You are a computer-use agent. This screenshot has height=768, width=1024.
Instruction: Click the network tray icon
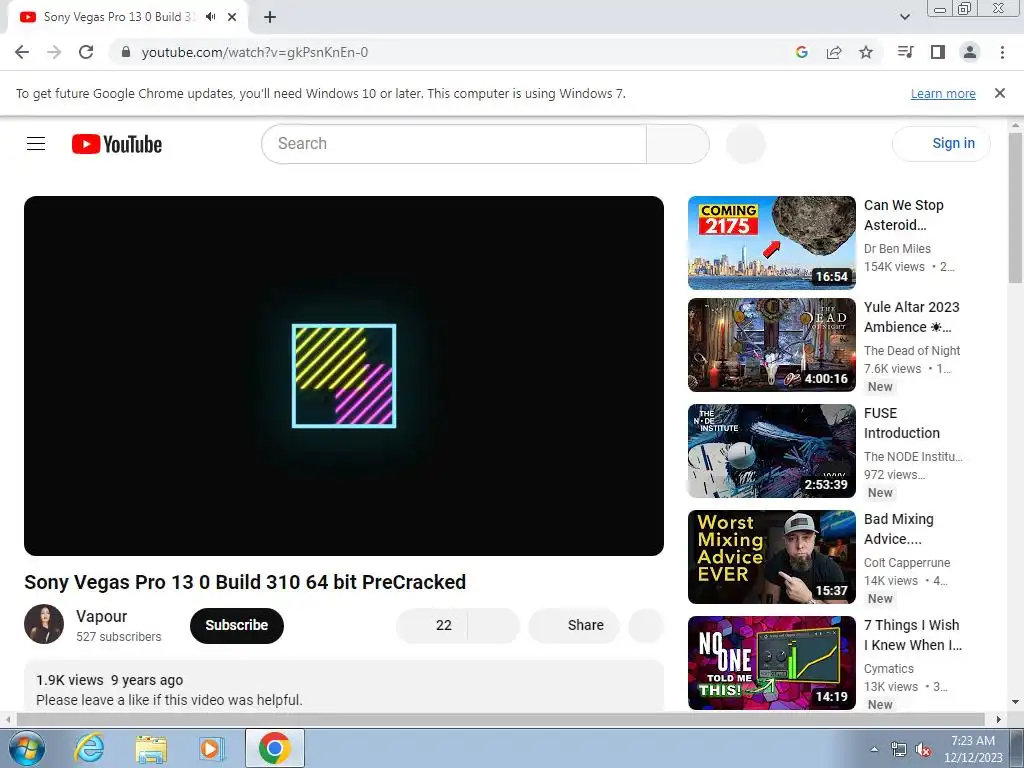tap(899, 749)
